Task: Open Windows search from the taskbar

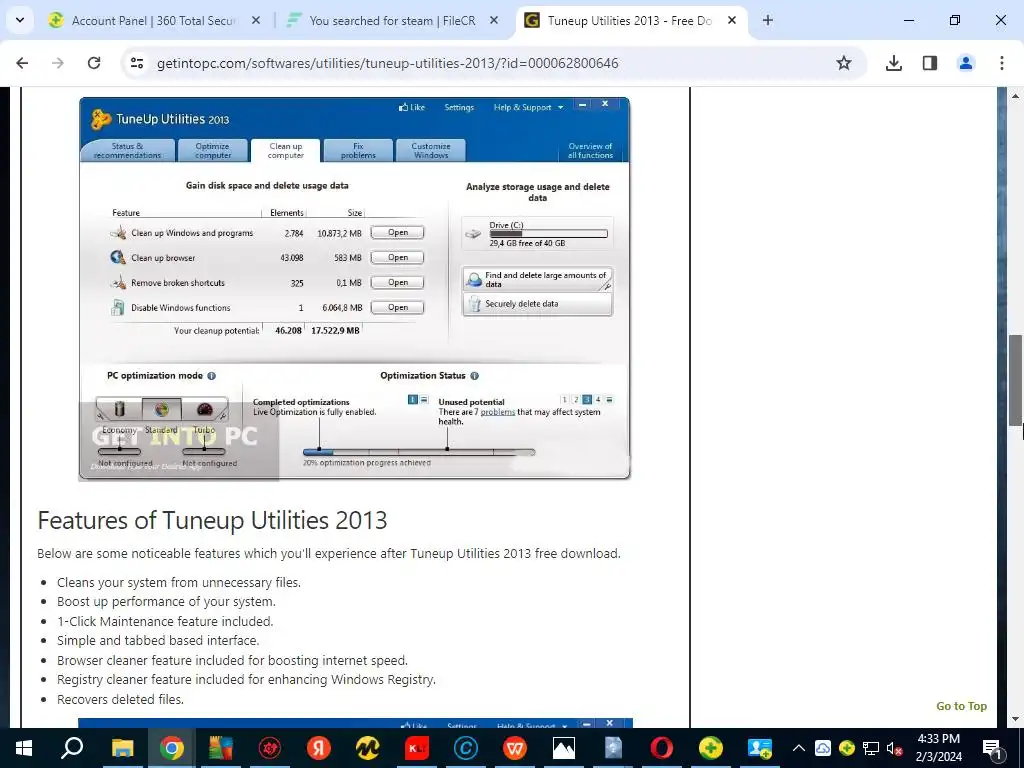Action: (x=72, y=748)
